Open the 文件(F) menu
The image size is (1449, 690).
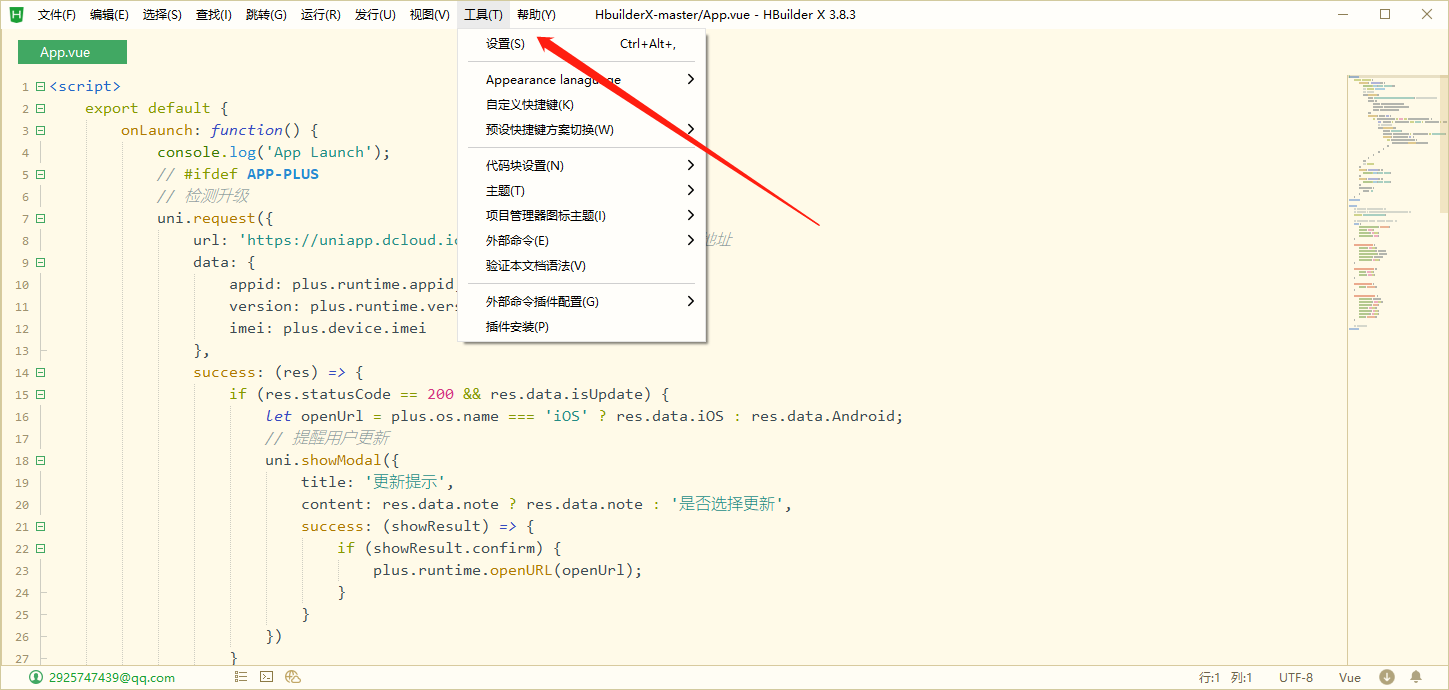[x=55, y=14]
